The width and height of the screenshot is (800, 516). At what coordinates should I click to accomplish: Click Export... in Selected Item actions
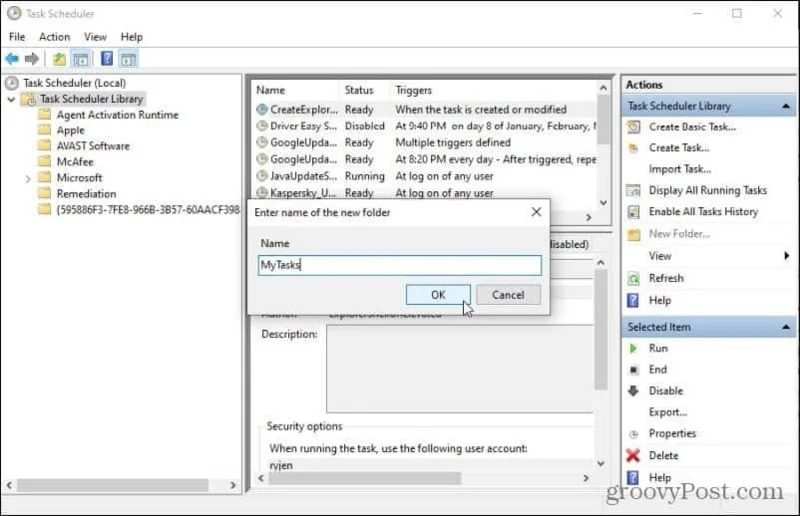click(668, 412)
